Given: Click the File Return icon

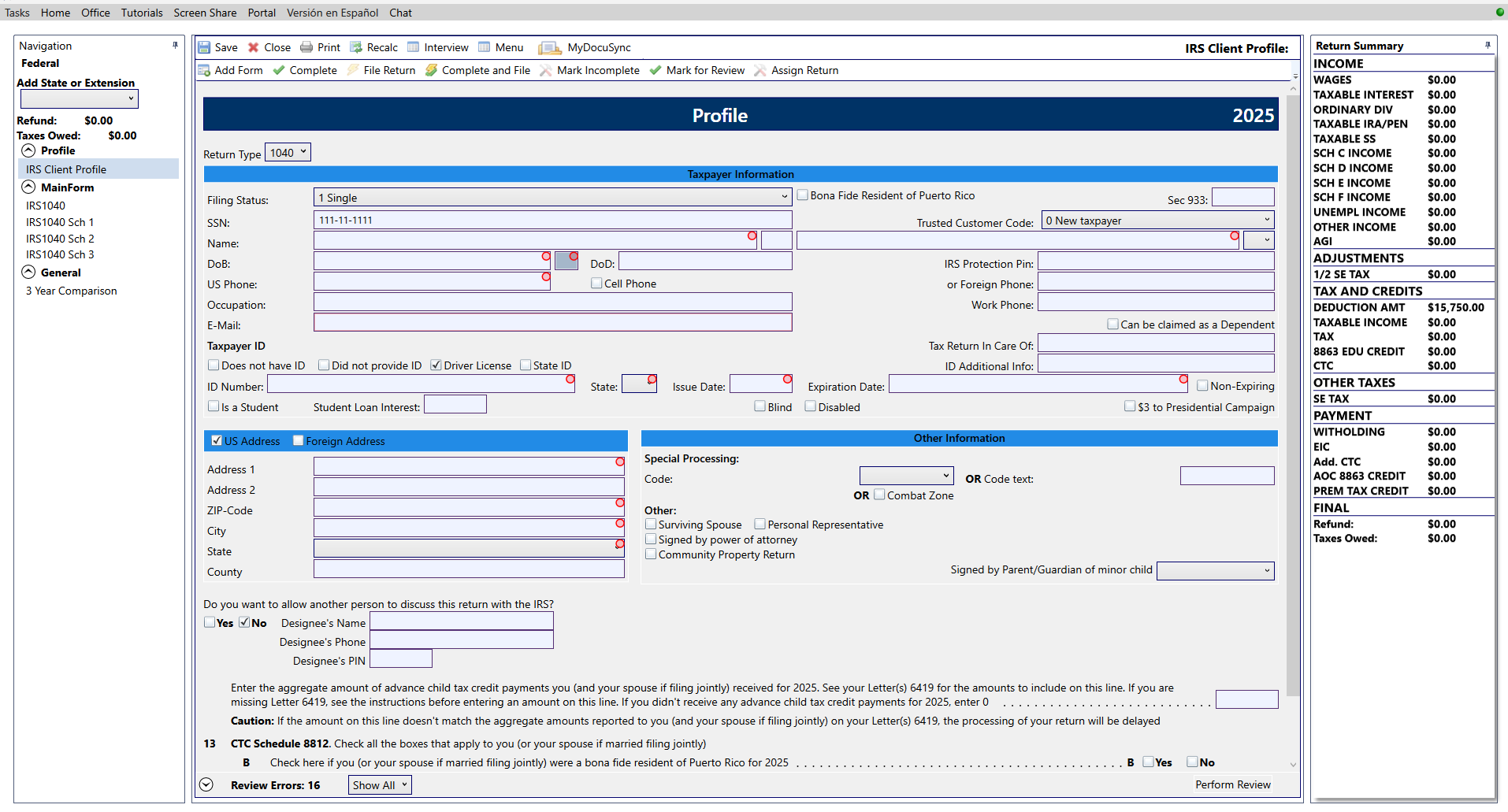Looking at the screenshot, I should (x=353, y=70).
